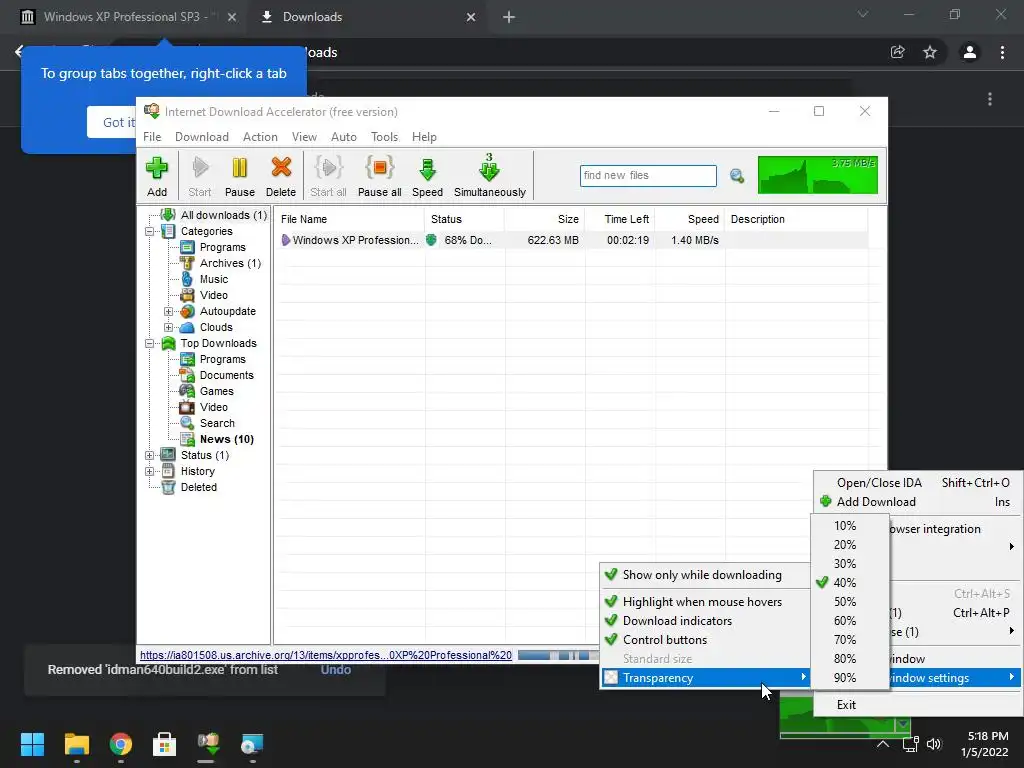Select Documents under Top Downloads
The width and height of the screenshot is (1024, 768).
coord(226,375)
